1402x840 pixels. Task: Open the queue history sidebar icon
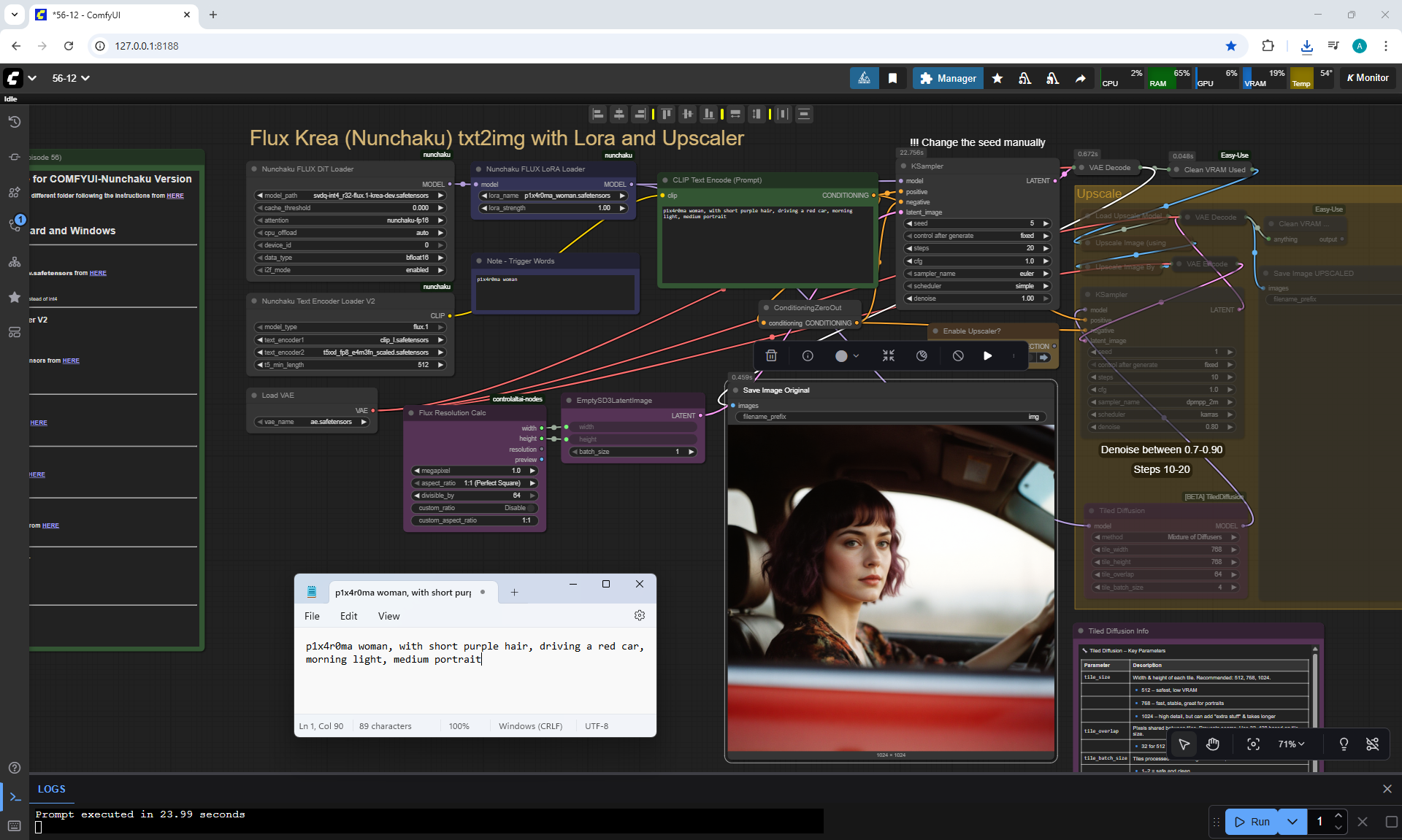(x=15, y=122)
